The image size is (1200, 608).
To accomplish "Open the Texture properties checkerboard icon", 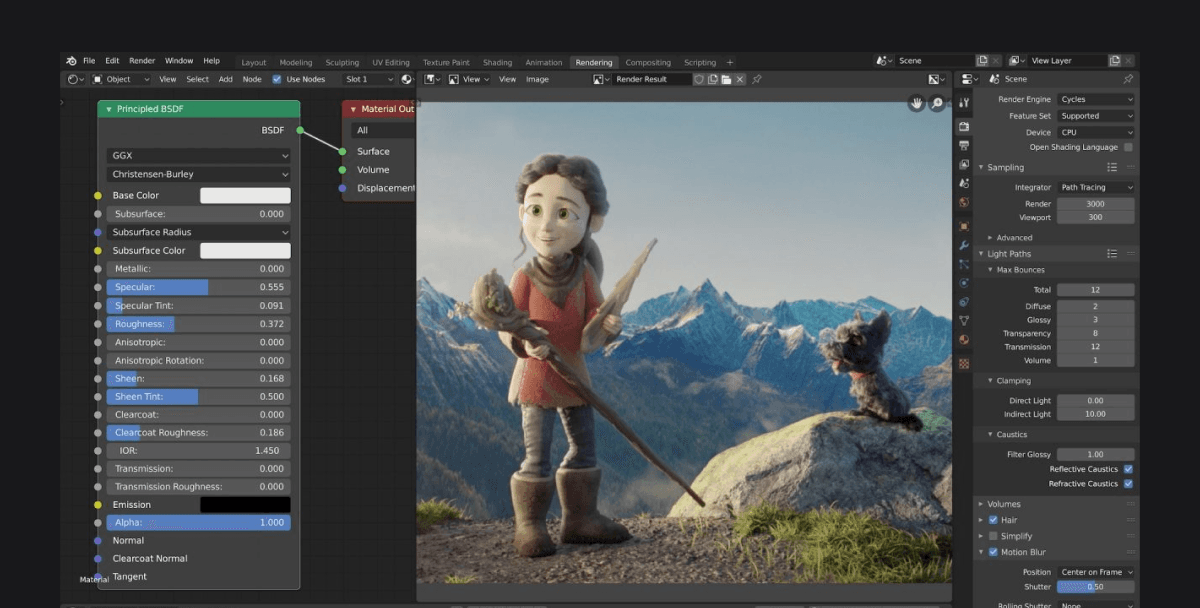I will [x=964, y=364].
